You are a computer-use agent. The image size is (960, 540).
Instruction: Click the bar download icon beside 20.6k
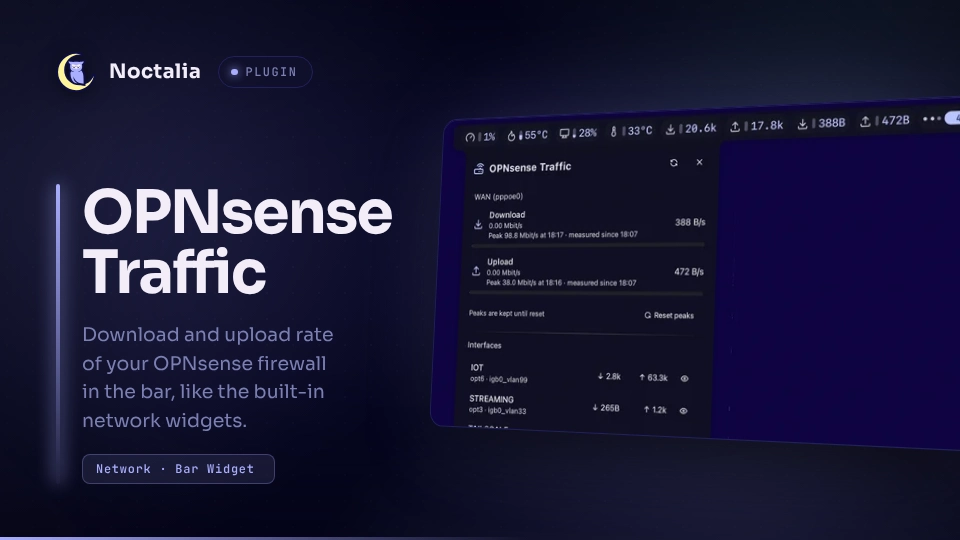coord(670,129)
